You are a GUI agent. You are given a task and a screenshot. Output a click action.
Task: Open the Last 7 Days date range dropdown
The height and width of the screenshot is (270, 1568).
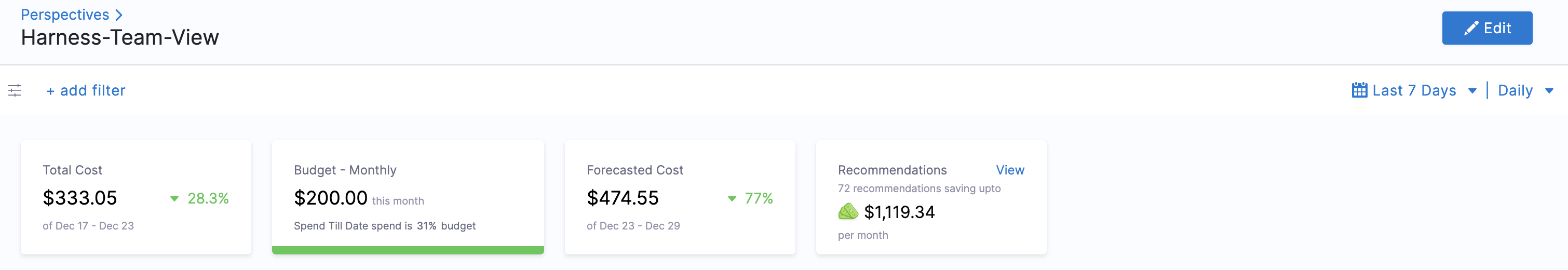click(x=1414, y=90)
